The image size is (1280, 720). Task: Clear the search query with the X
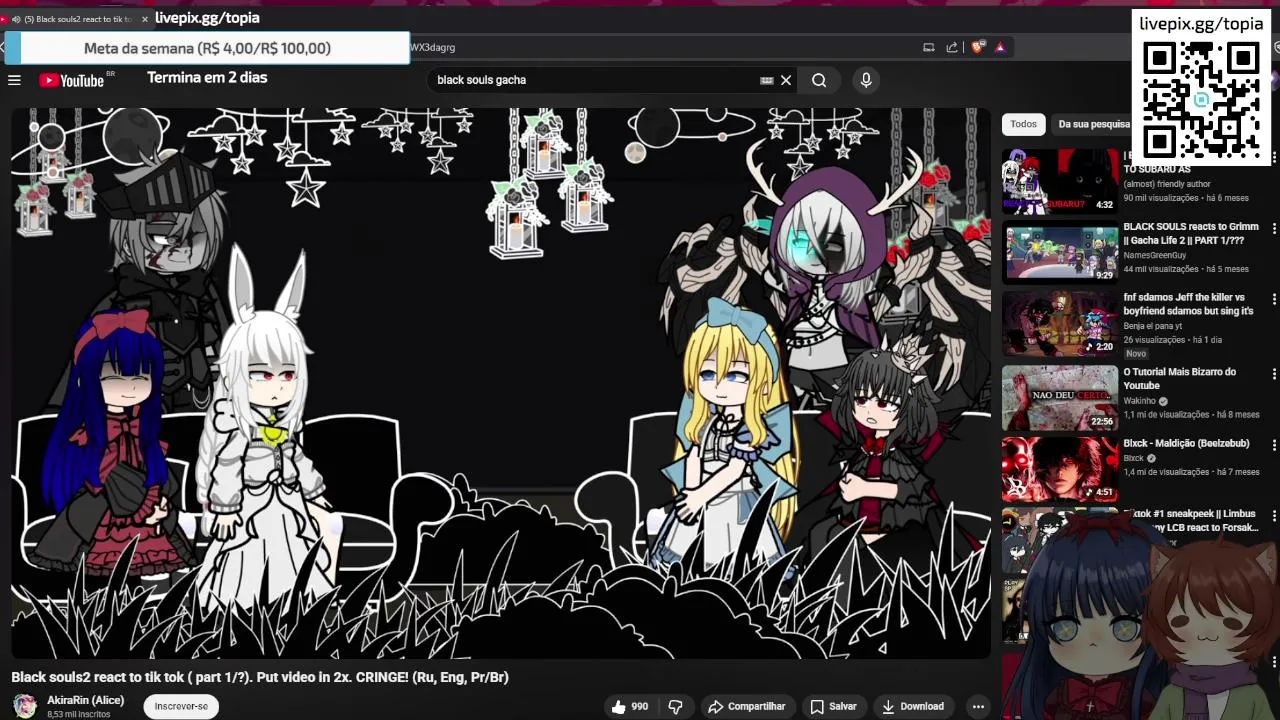(786, 80)
